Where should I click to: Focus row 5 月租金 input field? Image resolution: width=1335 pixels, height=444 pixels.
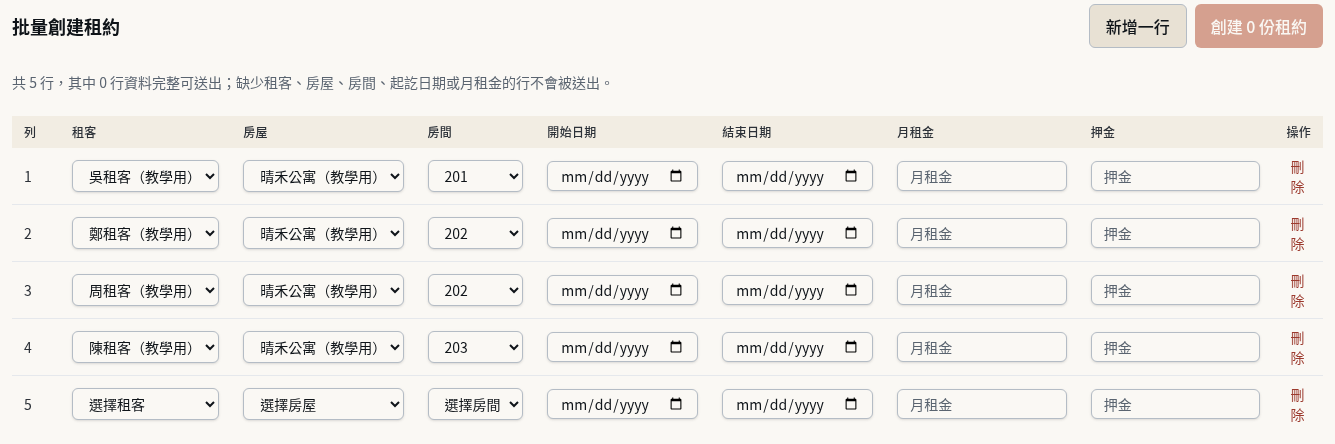pyautogui.click(x=982, y=404)
